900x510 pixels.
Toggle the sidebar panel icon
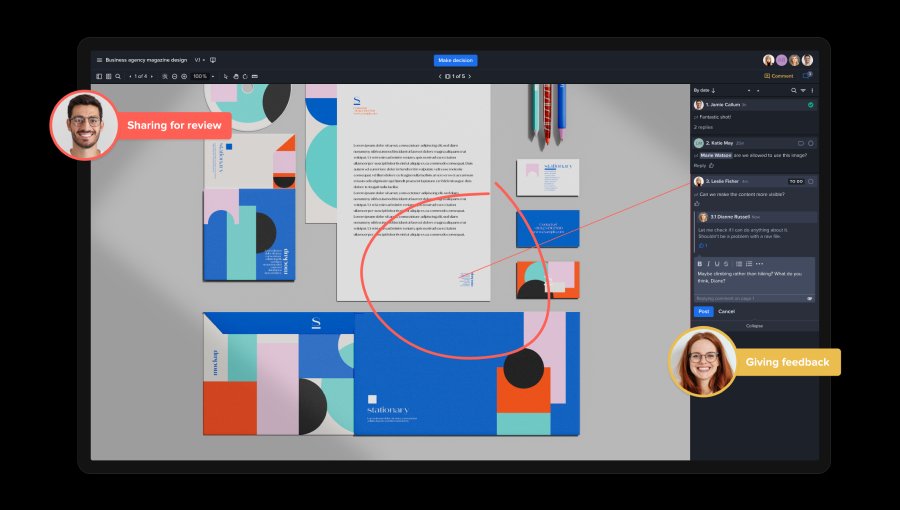(99, 76)
